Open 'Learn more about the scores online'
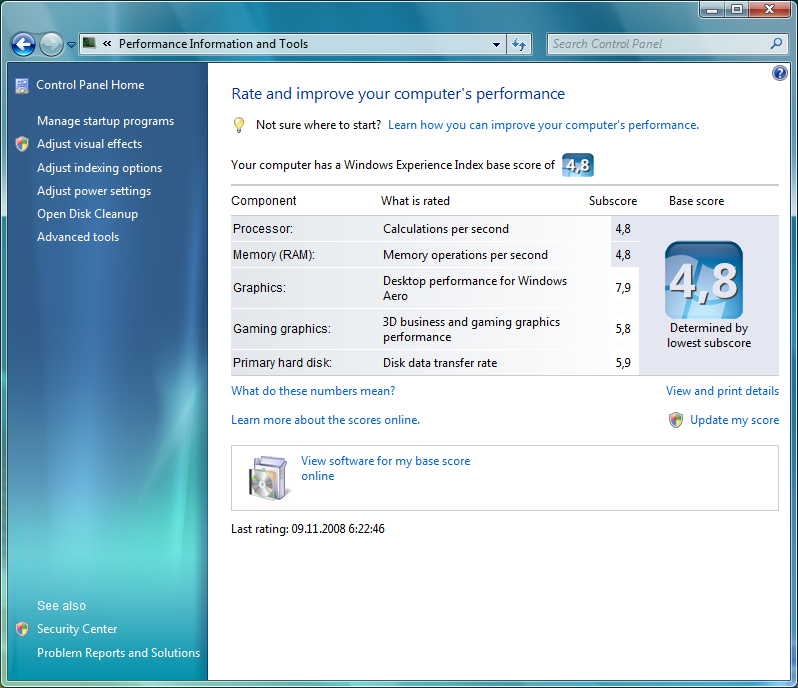Image resolution: width=798 pixels, height=688 pixels. coord(325,420)
